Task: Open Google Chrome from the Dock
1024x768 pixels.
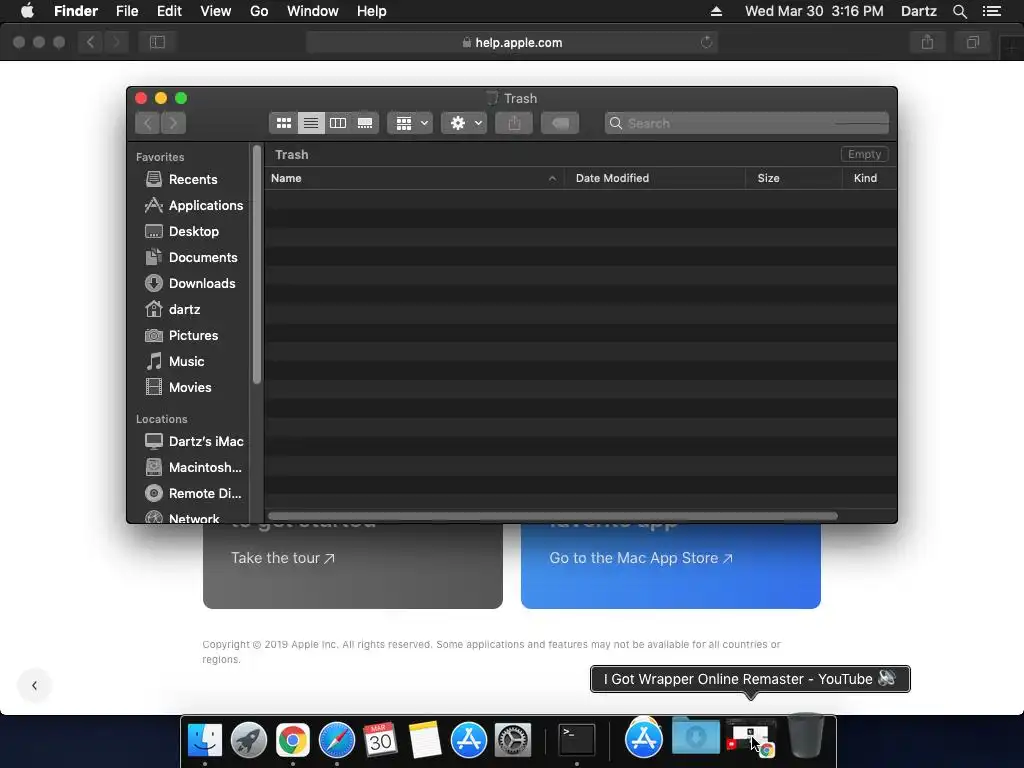Action: (293, 740)
